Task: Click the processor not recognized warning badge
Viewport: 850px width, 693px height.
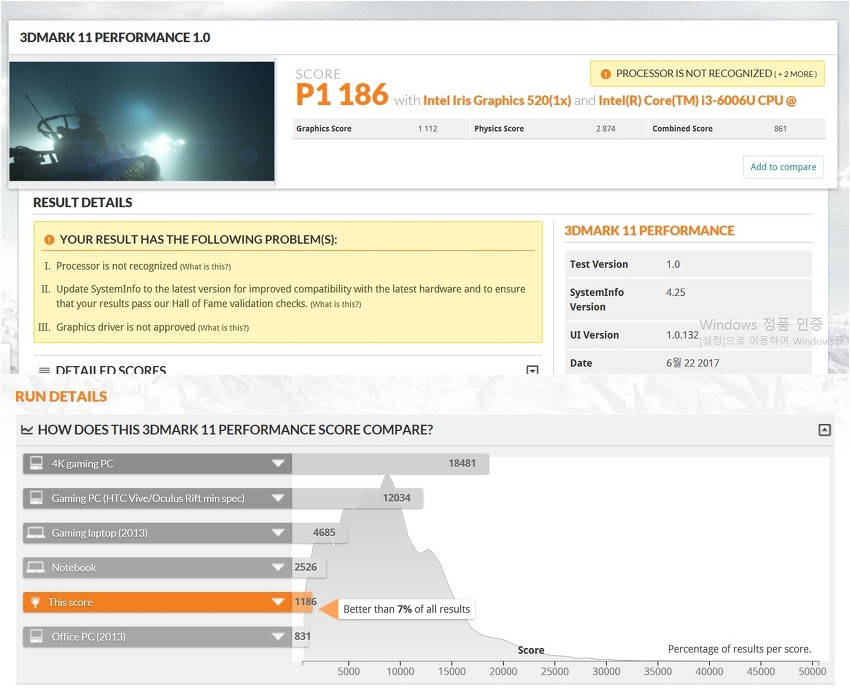Action: pyautogui.click(x=707, y=74)
